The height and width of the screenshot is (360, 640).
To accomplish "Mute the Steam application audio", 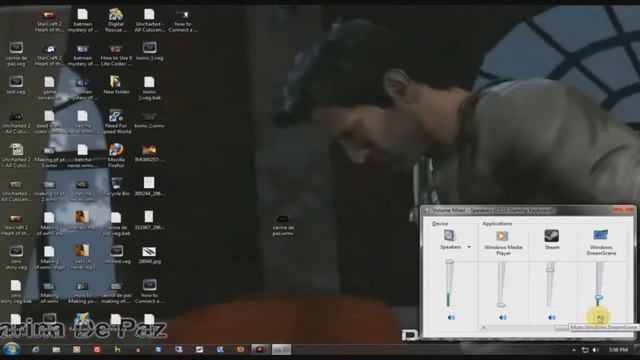I will [552, 317].
